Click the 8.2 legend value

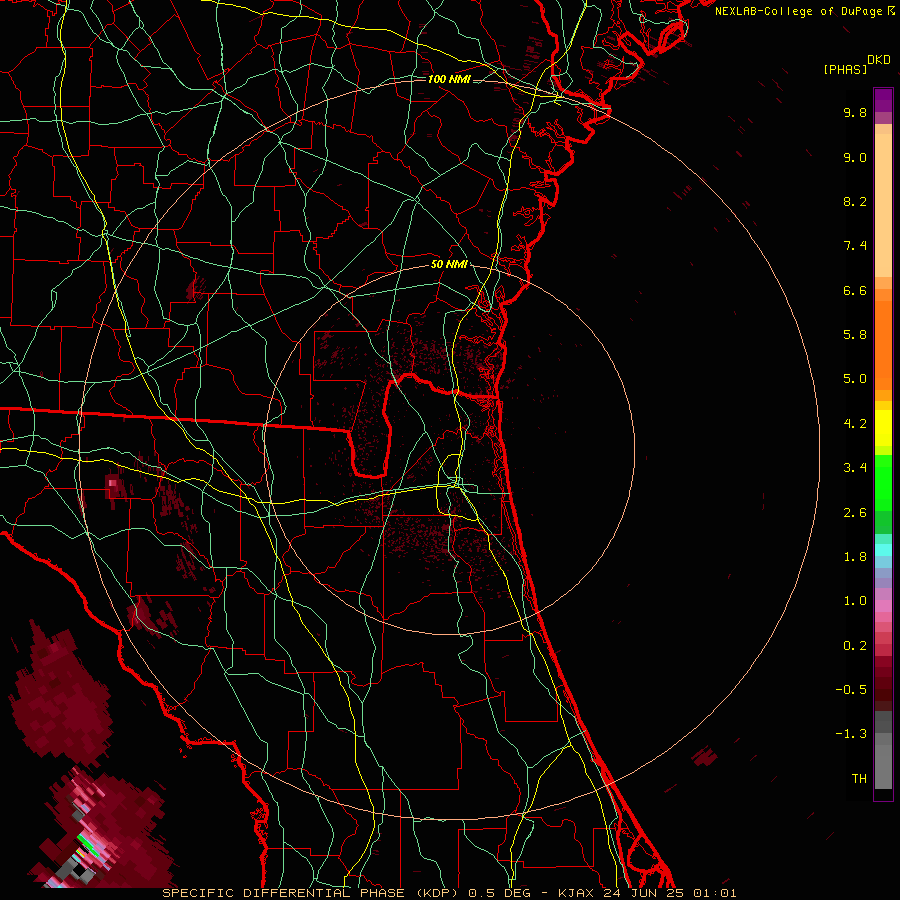[855, 201]
